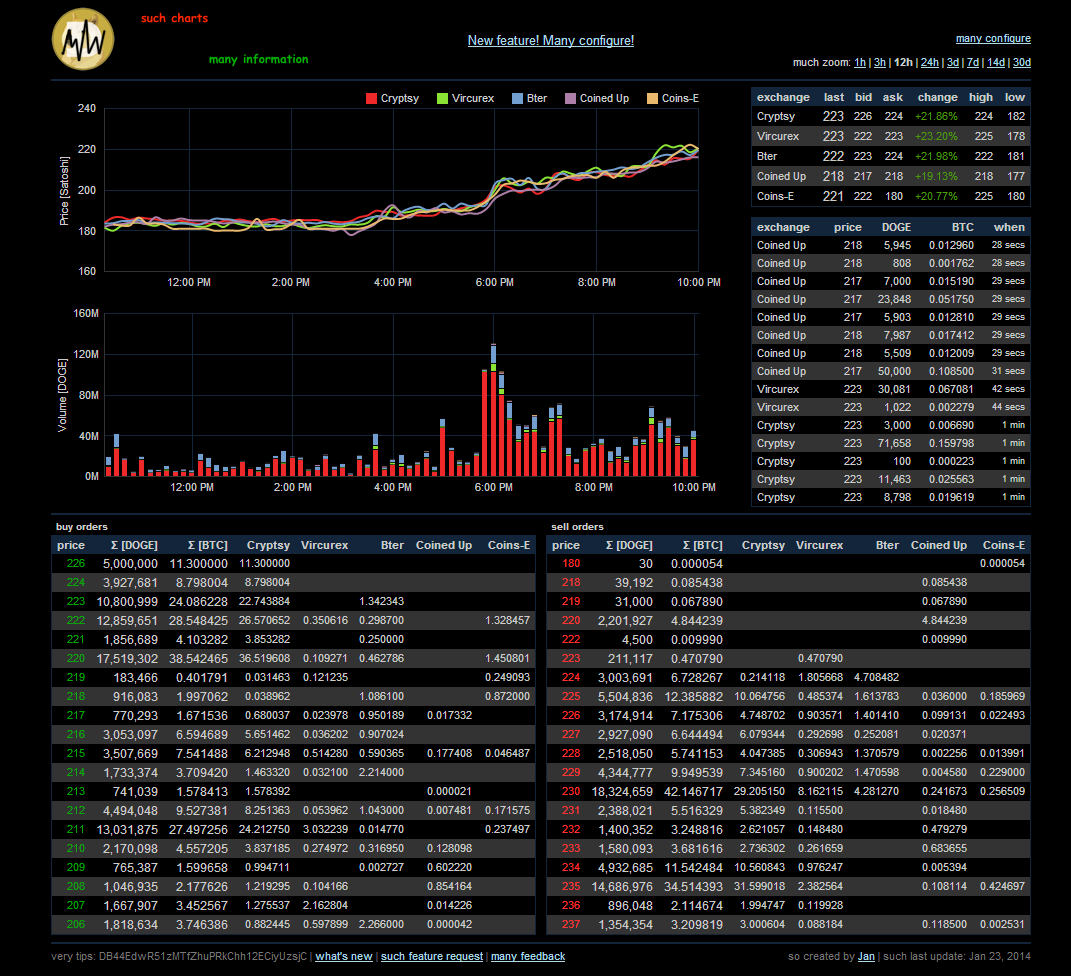Select the 30d zoom range
1071x976 pixels.
pyautogui.click(x=1022, y=62)
